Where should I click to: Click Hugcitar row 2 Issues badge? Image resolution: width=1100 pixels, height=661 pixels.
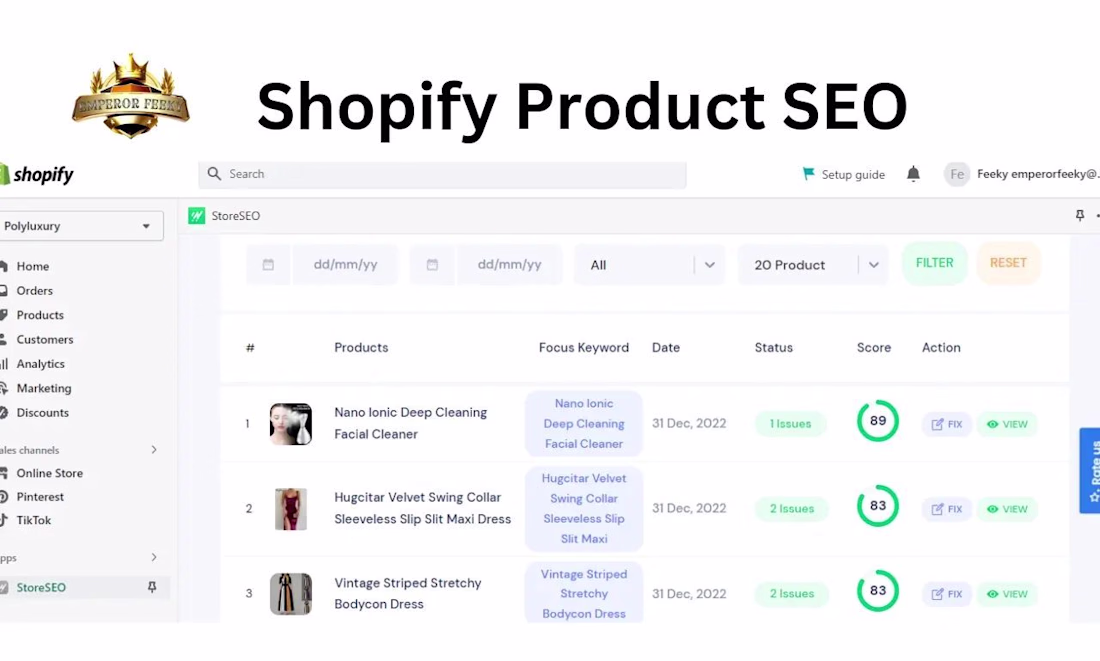[791, 509]
